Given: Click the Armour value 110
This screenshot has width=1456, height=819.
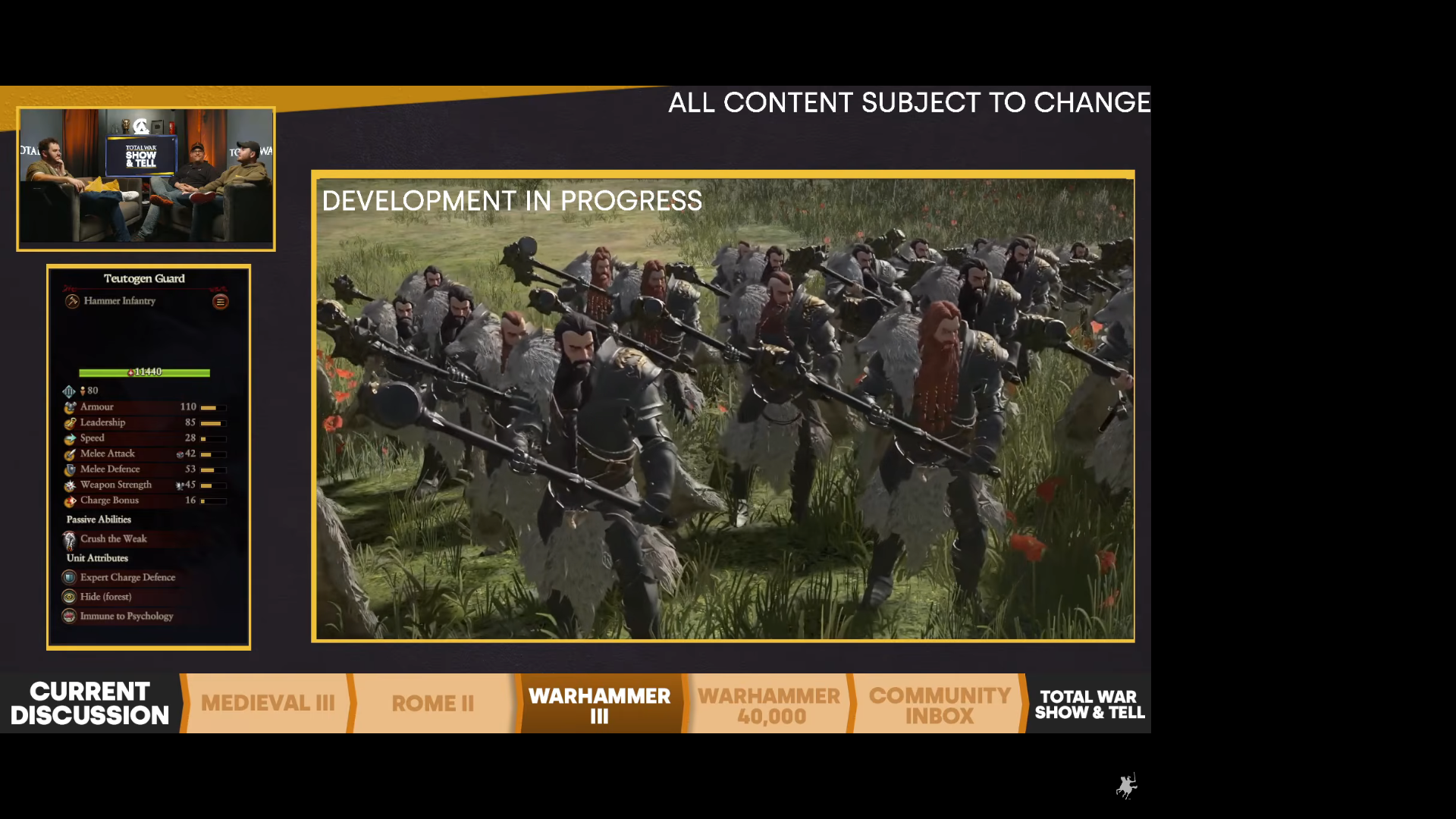Looking at the screenshot, I should [x=188, y=407].
